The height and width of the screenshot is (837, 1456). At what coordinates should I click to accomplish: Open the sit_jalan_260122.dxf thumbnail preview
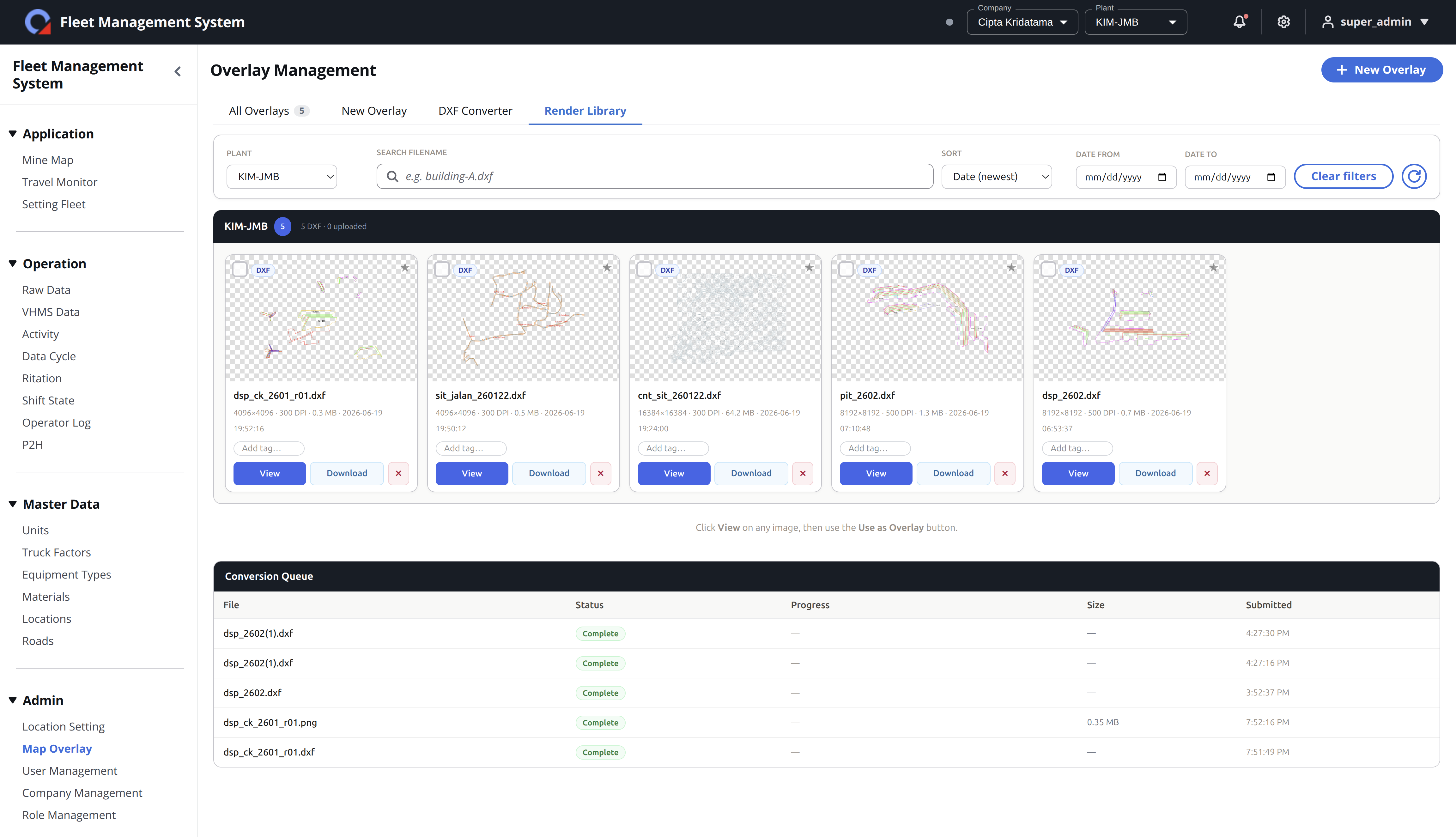click(x=523, y=318)
